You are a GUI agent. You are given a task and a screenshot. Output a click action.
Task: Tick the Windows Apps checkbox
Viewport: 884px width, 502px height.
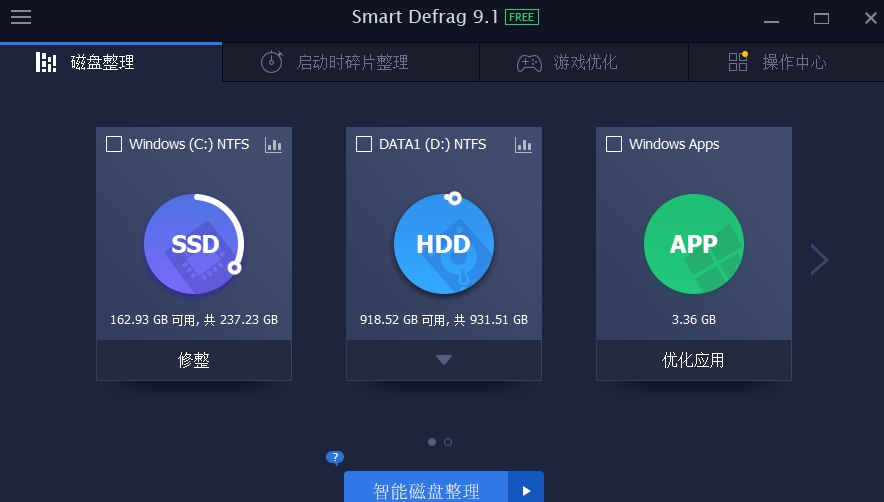point(614,144)
